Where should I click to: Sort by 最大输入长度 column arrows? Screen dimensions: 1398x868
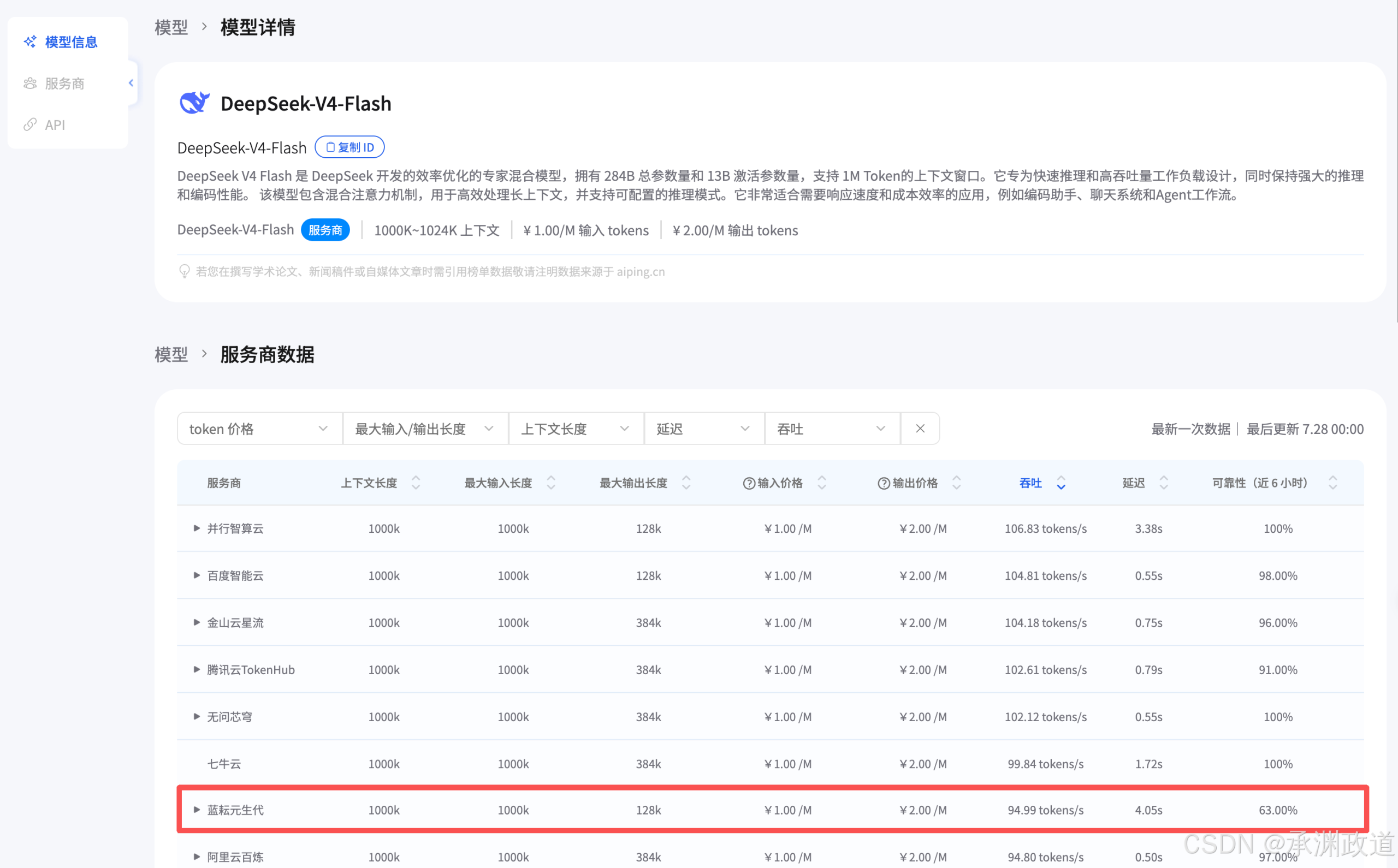(x=551, y=483)
